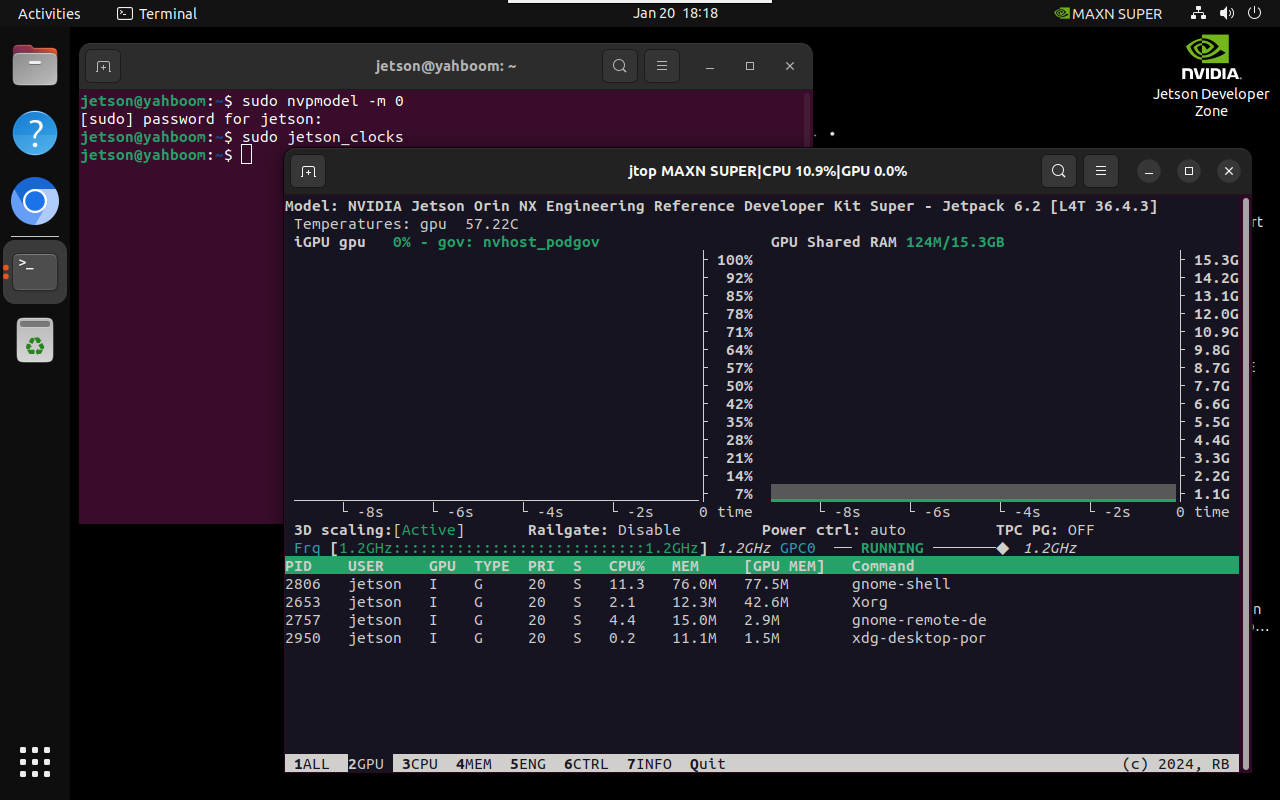Click TPC PG: OFF setting
Screen dimensions: 1280x800
tap(1045, 530)
